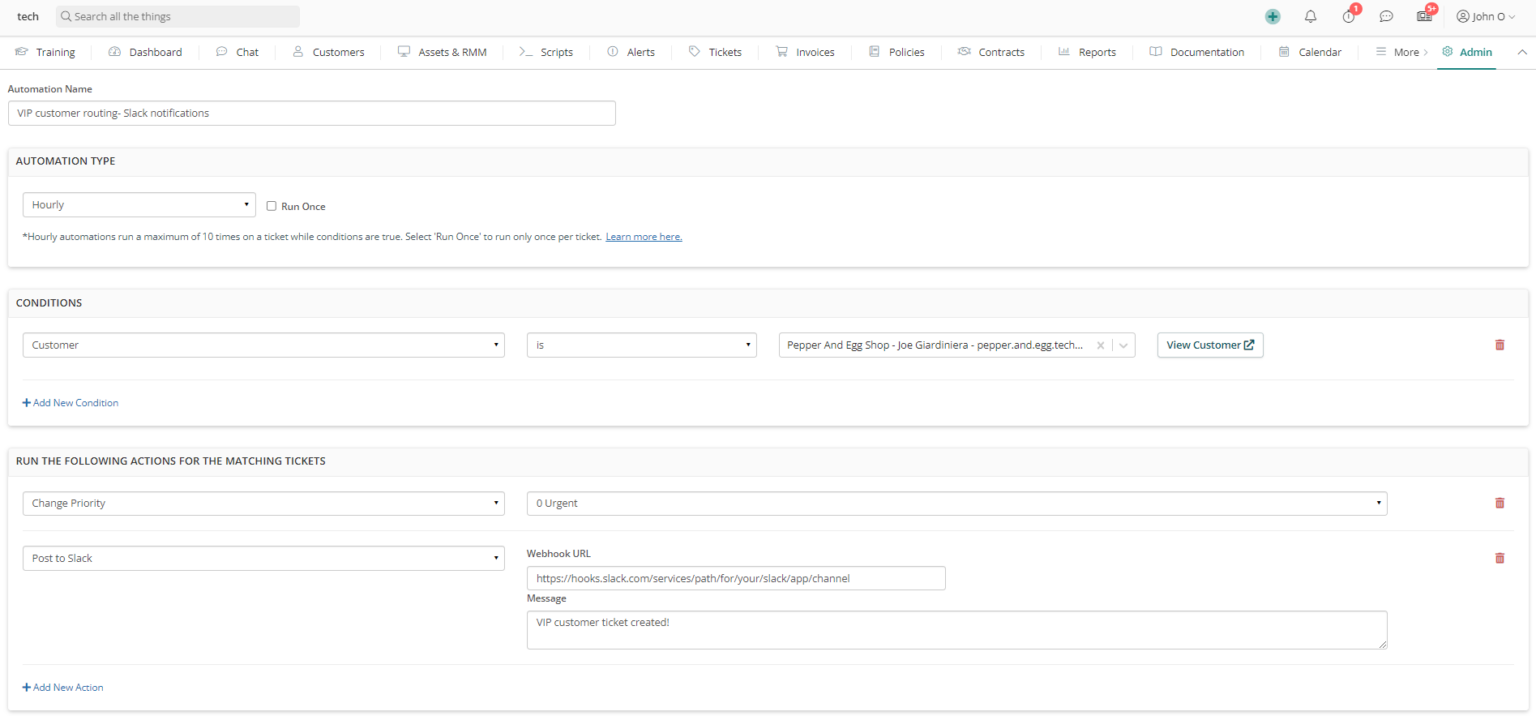
Task: Click into the Webhook URL field
Action: [x=735, y=578]
